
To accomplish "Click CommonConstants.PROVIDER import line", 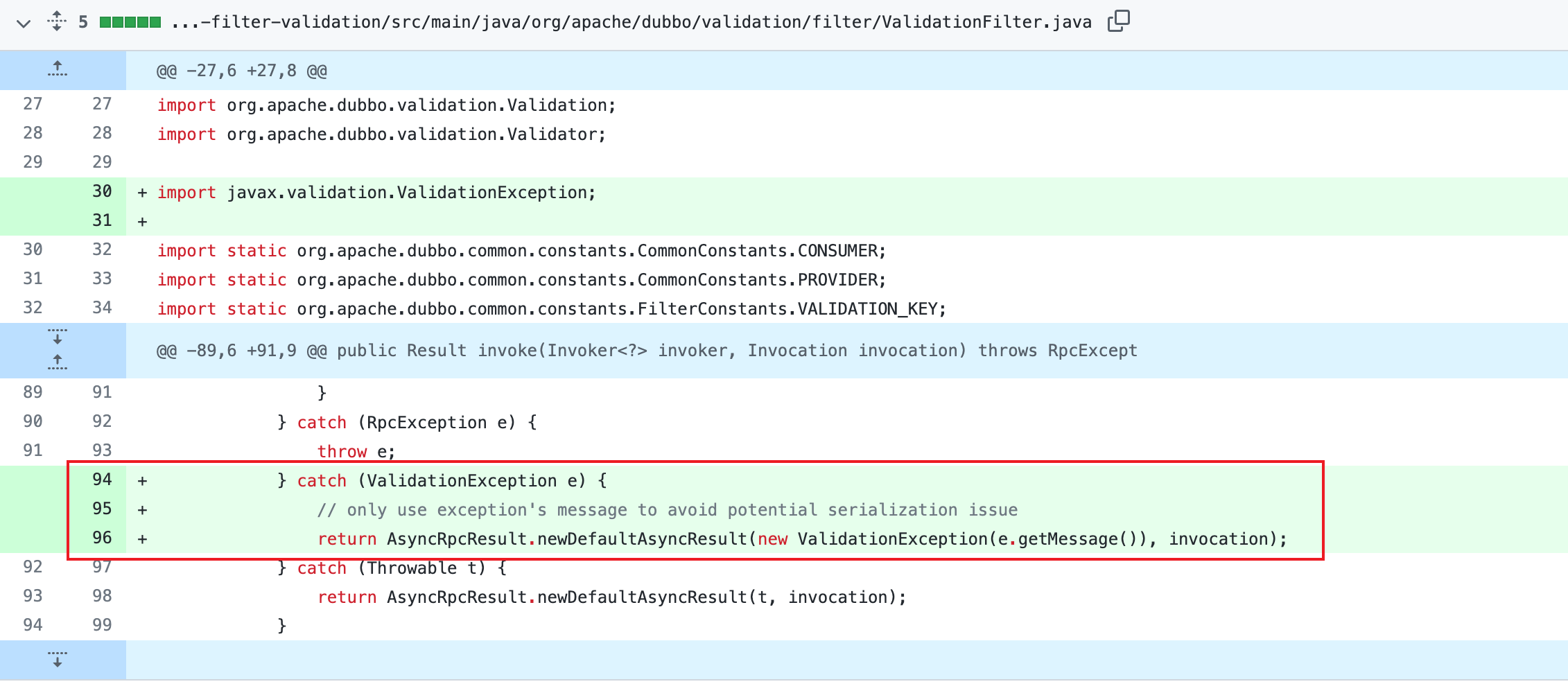I will (x=522, y=280).
